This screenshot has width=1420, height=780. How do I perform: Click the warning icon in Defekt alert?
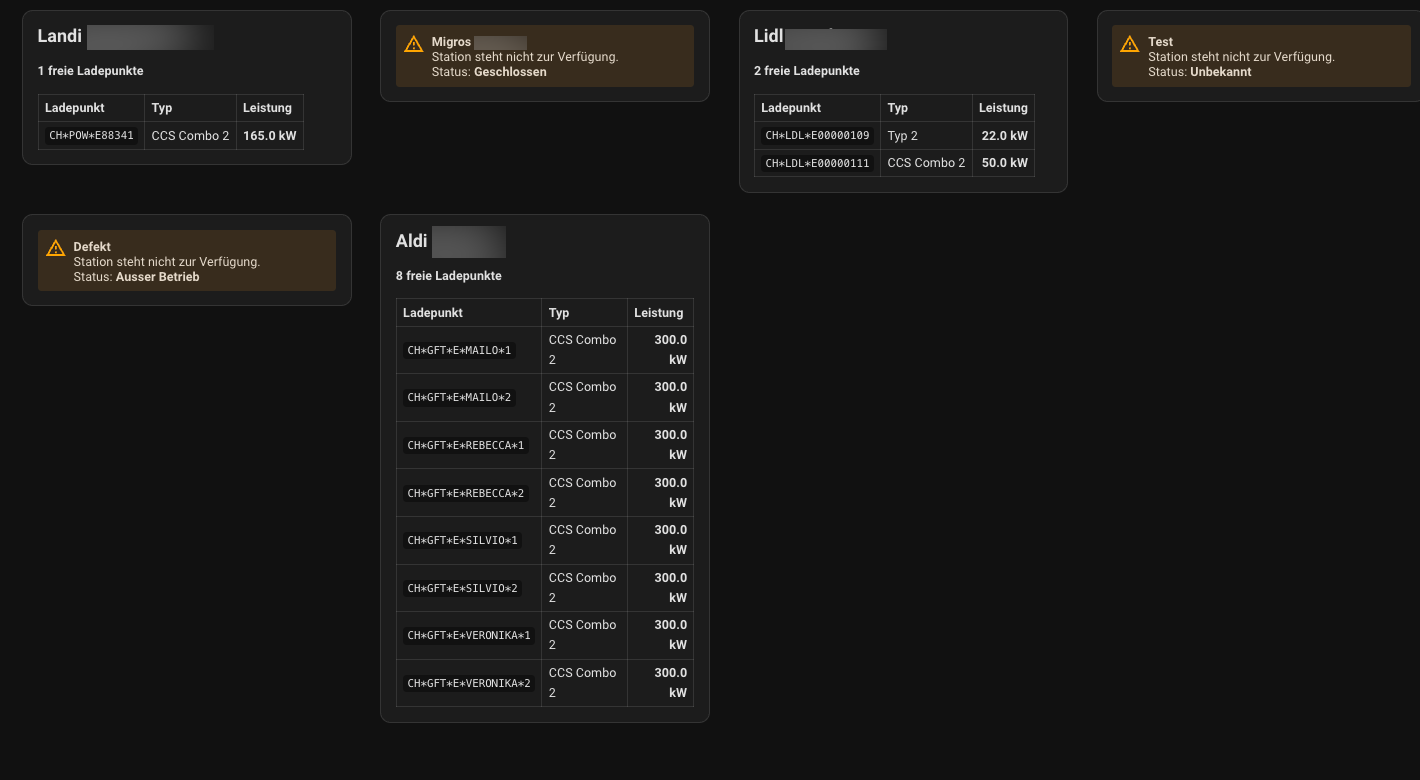click(x=54, y=248)
